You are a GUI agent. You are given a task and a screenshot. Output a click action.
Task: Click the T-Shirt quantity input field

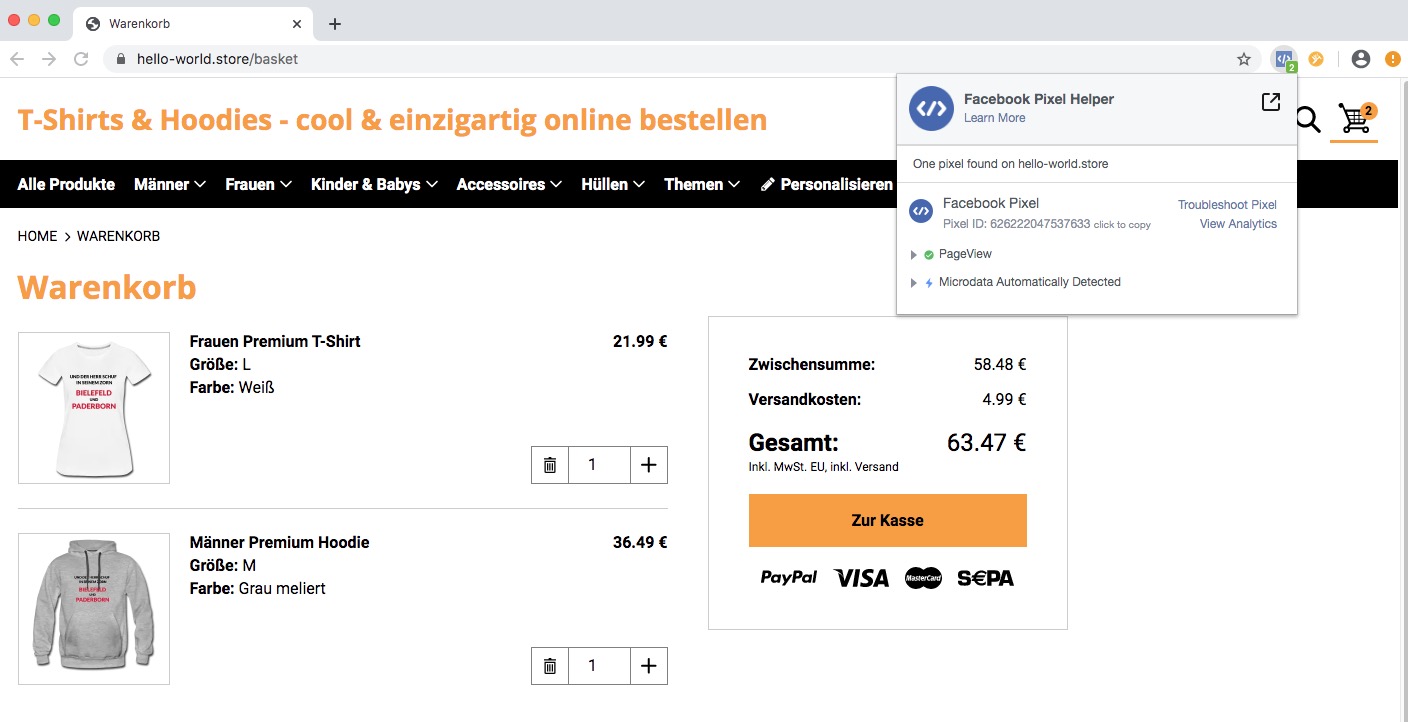coord(599,465)
